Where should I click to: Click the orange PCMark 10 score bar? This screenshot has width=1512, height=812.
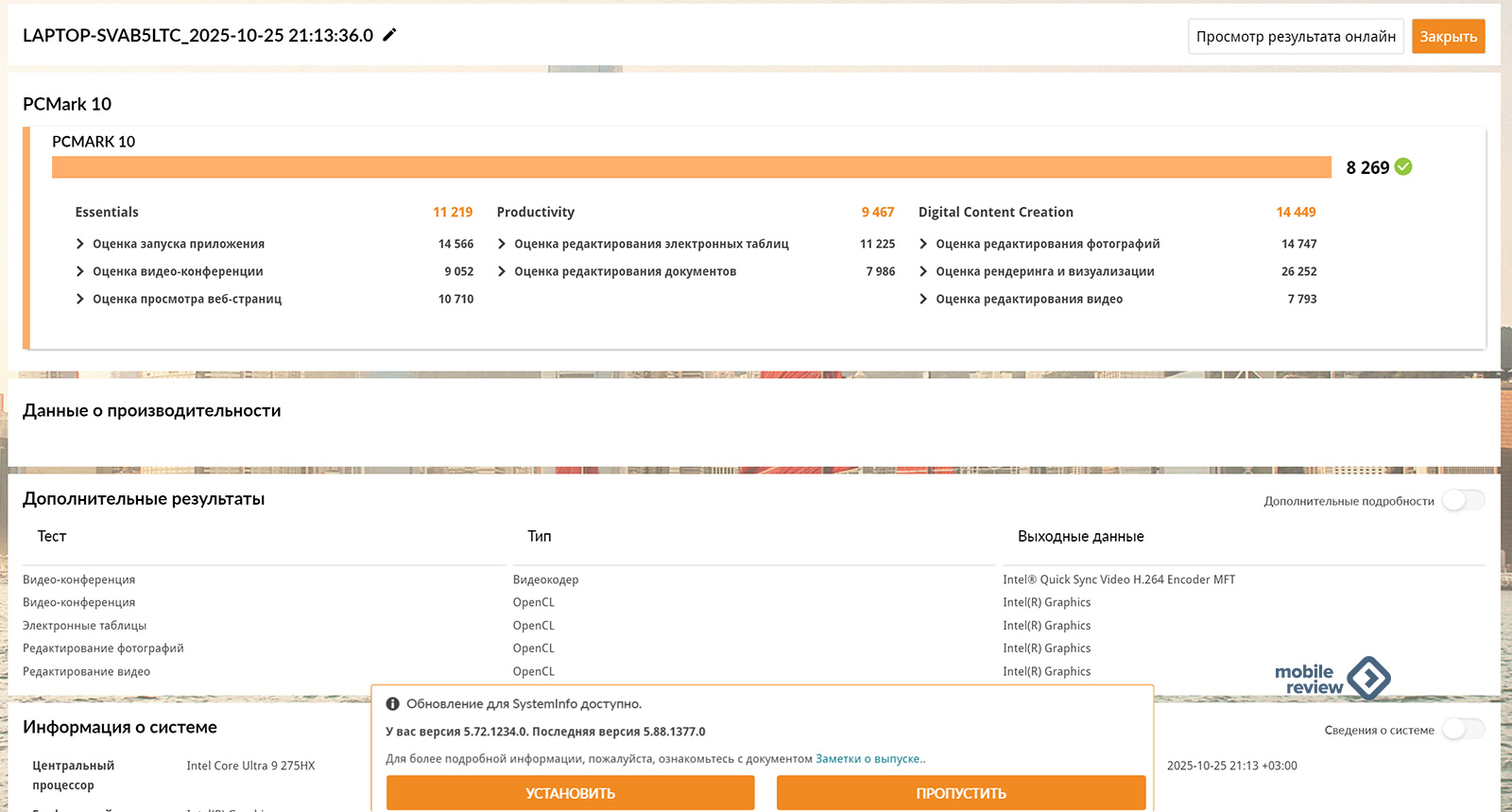(x=691, y=167)
